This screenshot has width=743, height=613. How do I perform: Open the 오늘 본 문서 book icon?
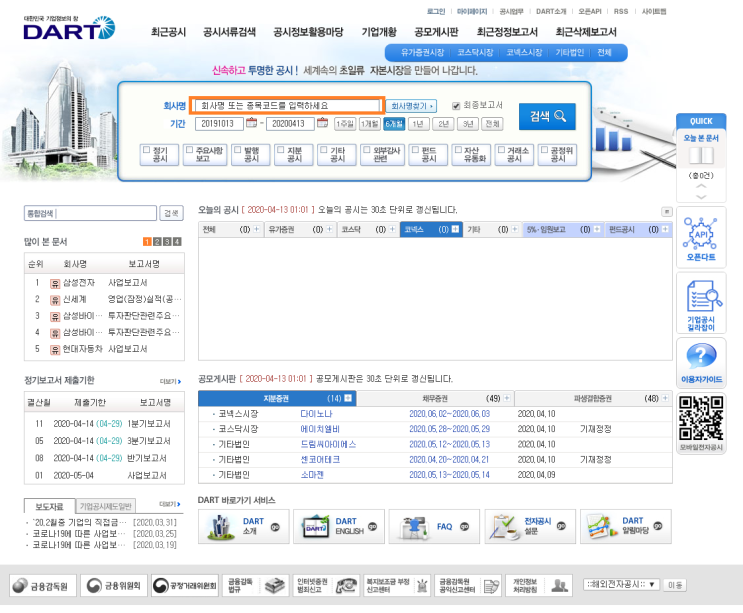701,155
